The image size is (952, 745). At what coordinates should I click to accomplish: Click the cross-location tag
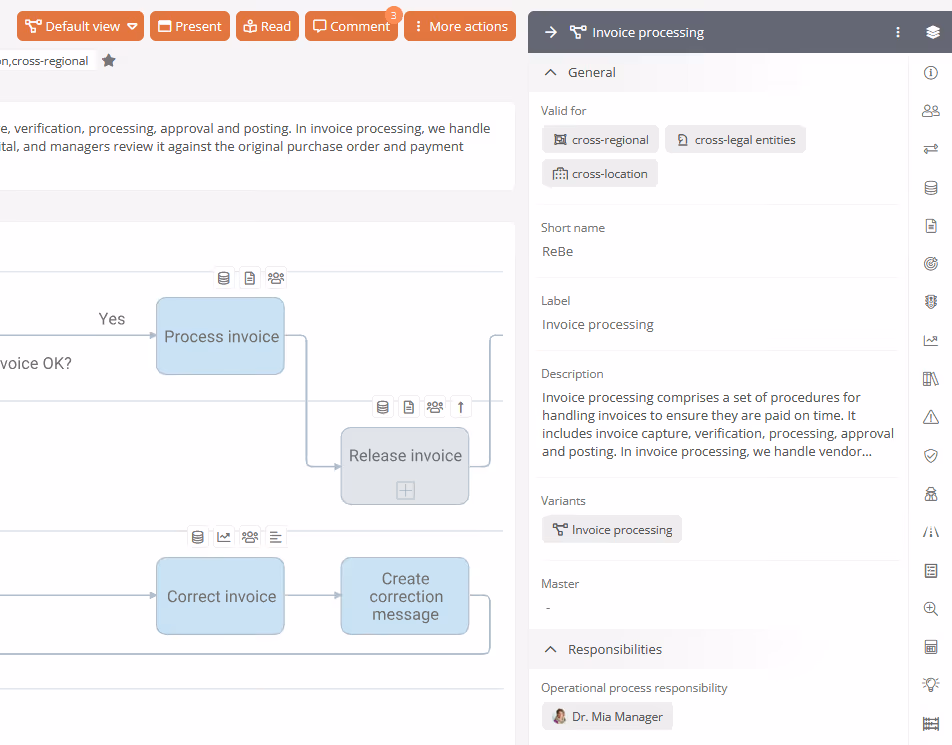click(x=600, y=174)
